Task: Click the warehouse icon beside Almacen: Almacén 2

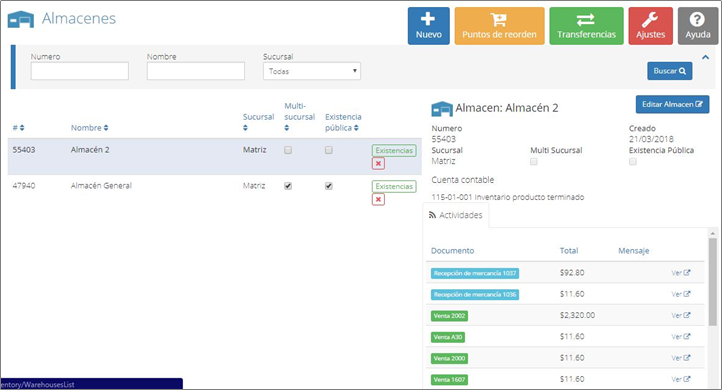Action: tap(442, 109)
